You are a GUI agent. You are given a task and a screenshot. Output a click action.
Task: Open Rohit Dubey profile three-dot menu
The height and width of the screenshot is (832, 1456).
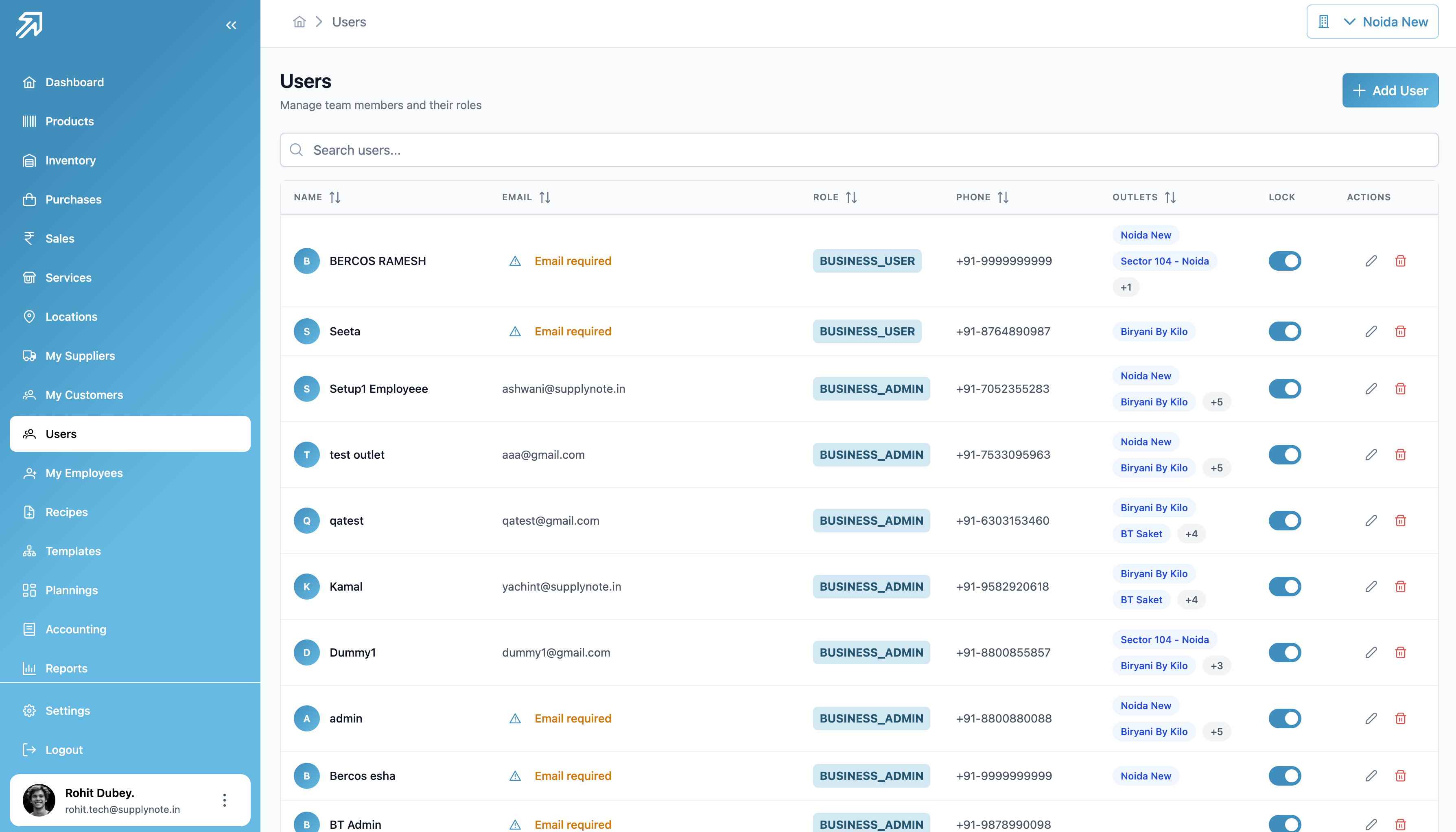point(225,800)
